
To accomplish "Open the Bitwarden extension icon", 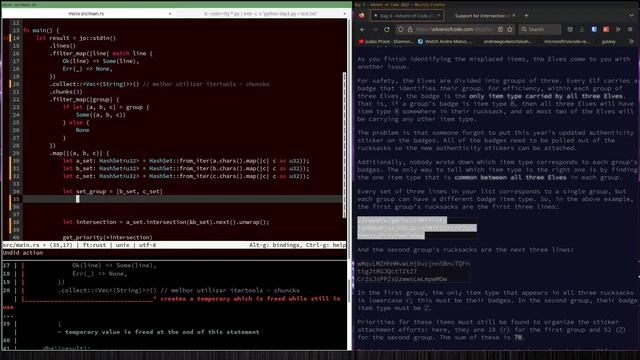I will click(594, 29).
